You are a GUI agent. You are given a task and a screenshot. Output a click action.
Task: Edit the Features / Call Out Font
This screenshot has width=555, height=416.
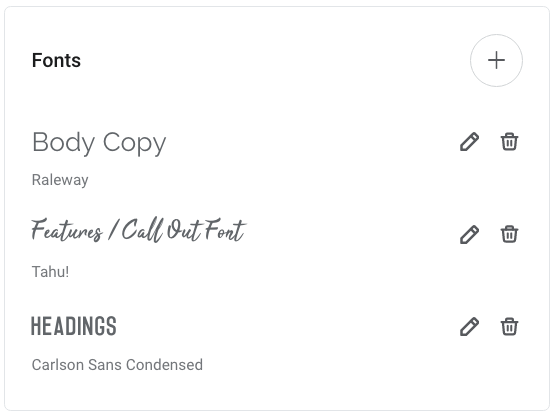(x=469, y=234)
